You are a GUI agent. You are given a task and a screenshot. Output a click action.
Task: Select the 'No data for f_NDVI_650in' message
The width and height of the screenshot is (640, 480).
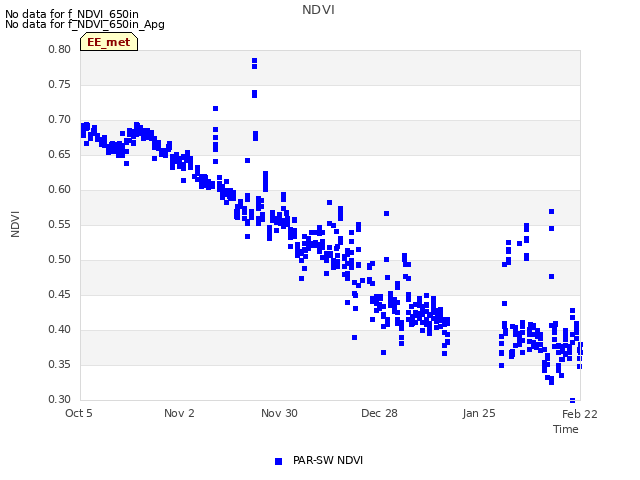point(72,14)
